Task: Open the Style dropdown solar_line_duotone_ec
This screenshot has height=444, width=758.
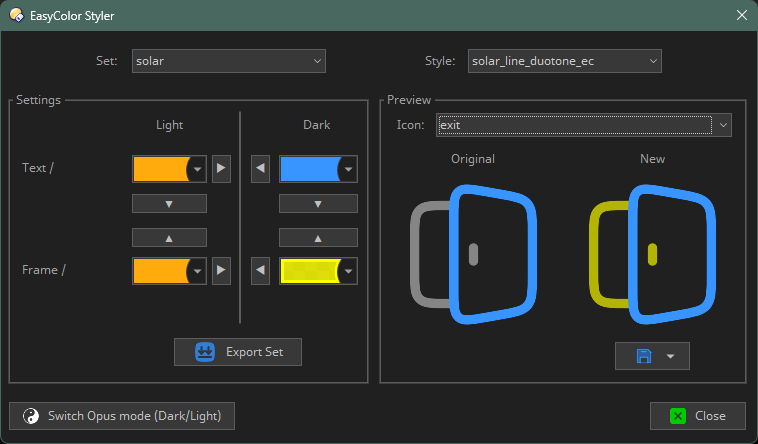Action: (x=565, y=61)
